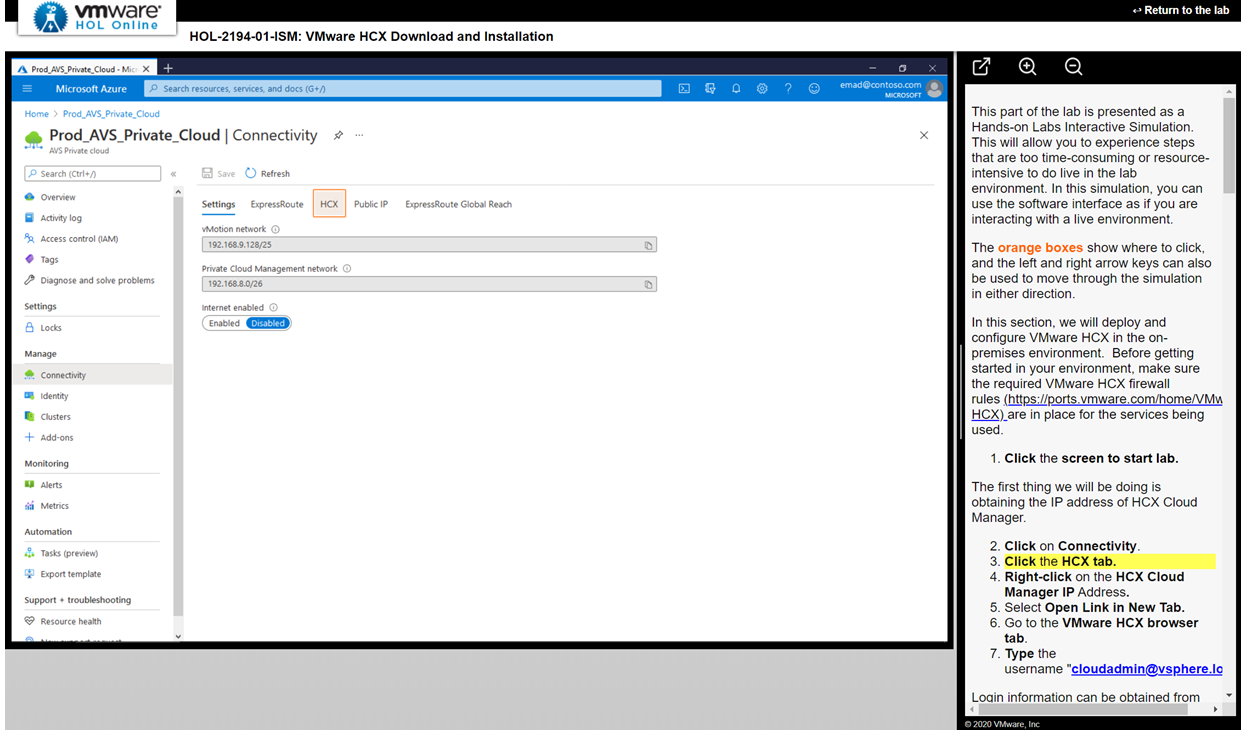1241x730 pixels.
Task: Open Identity under Manage
Action: [54, 396]
